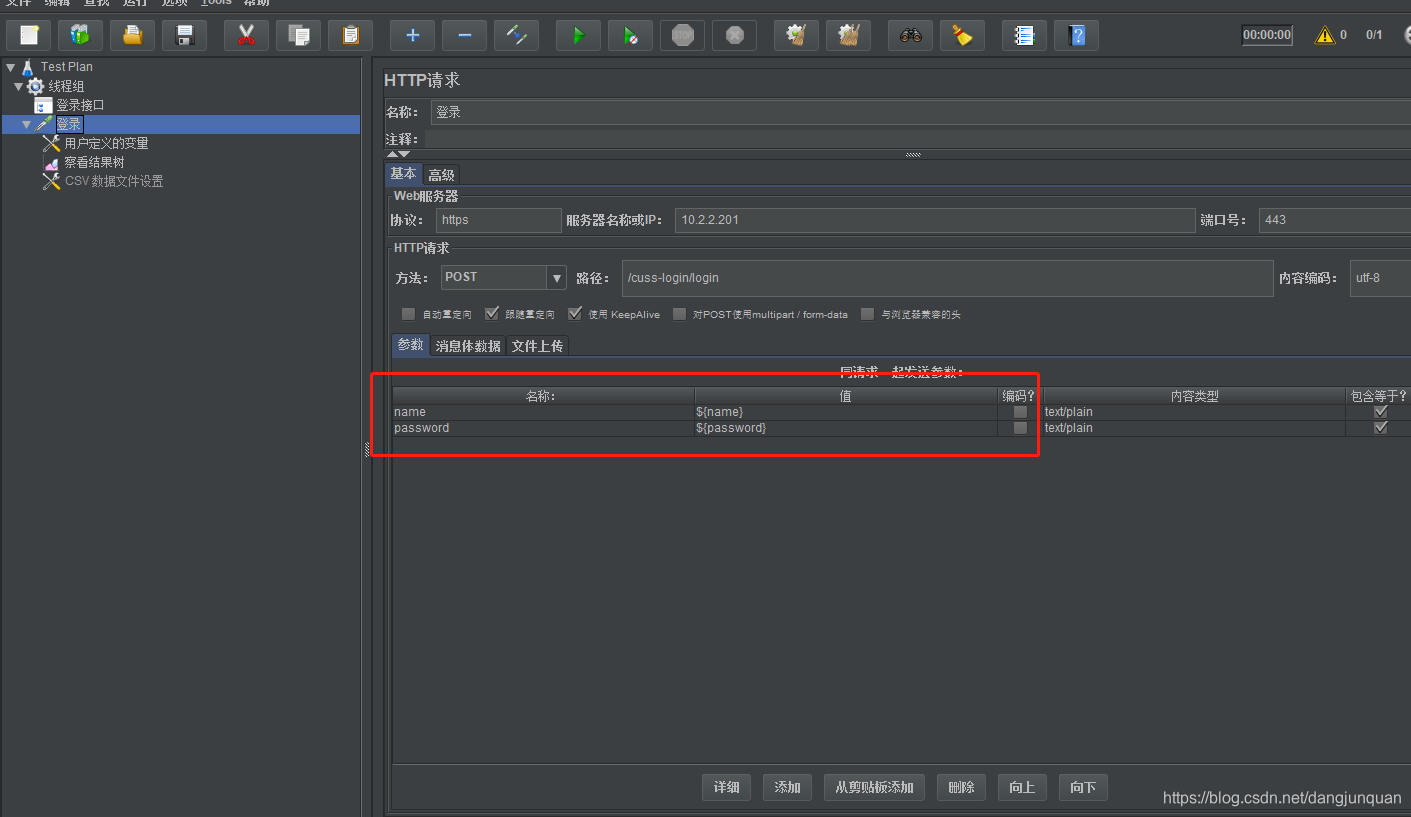Clear all results with double broom icon

coord(848,35)
